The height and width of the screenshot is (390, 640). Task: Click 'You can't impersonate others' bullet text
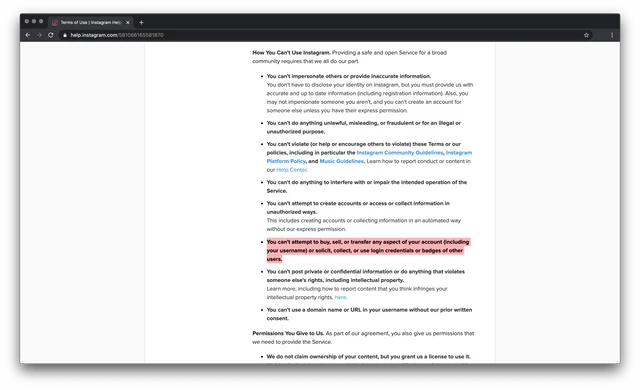point(349,76)
